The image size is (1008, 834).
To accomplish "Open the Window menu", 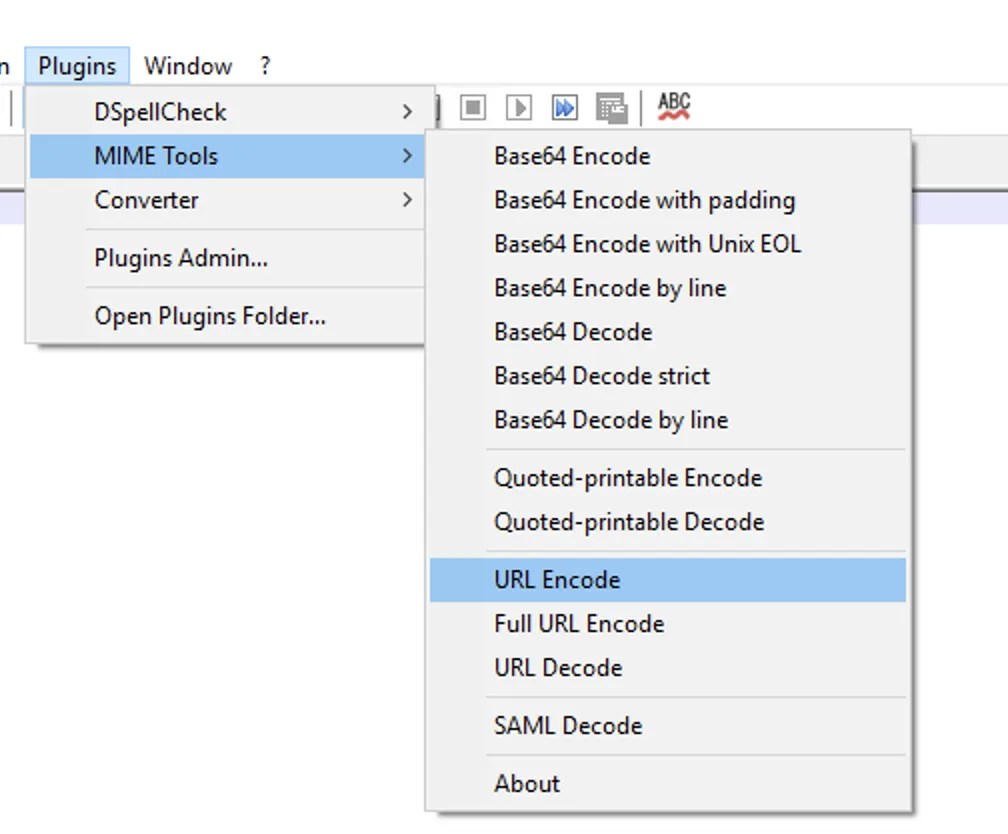I will tap(188, 65).
